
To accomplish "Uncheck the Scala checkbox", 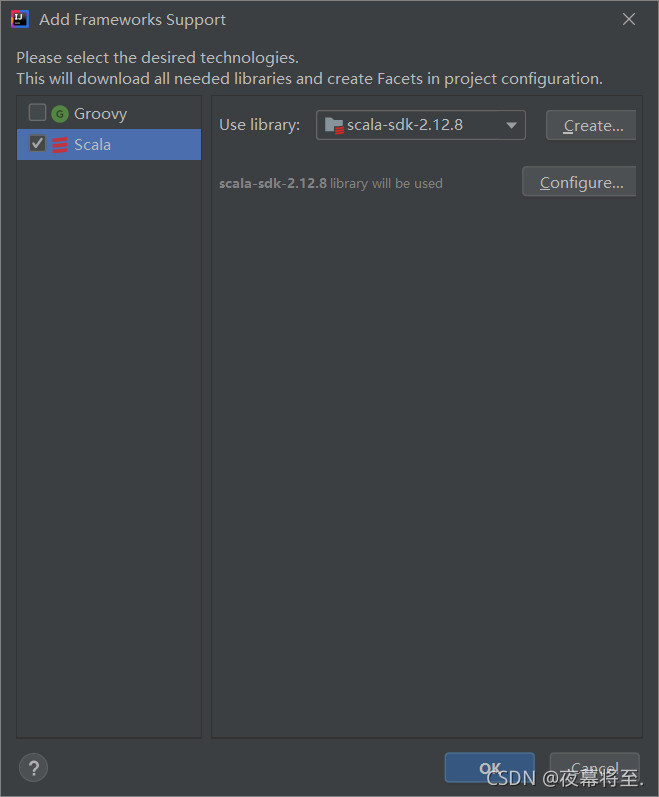I will coord(38,143).
